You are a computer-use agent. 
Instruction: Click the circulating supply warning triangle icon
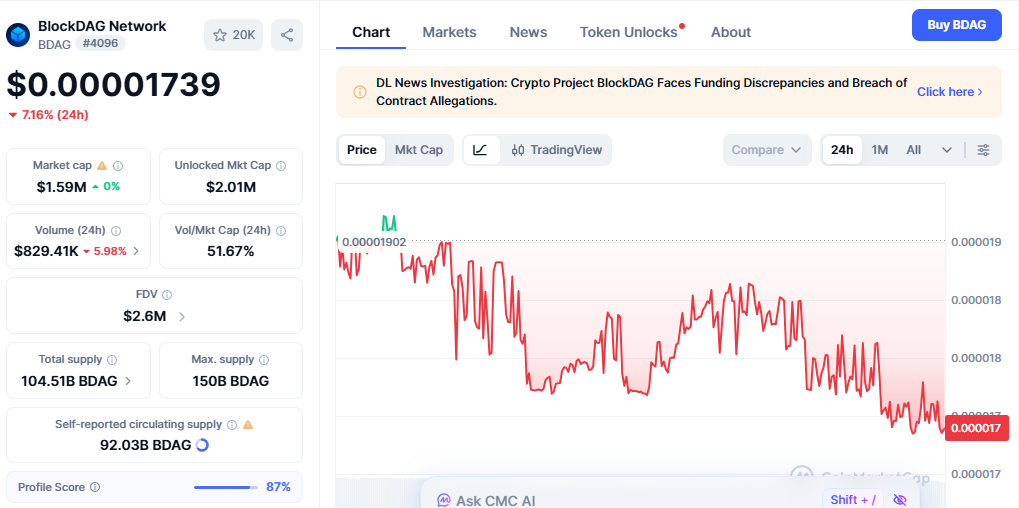pos(248,425)
